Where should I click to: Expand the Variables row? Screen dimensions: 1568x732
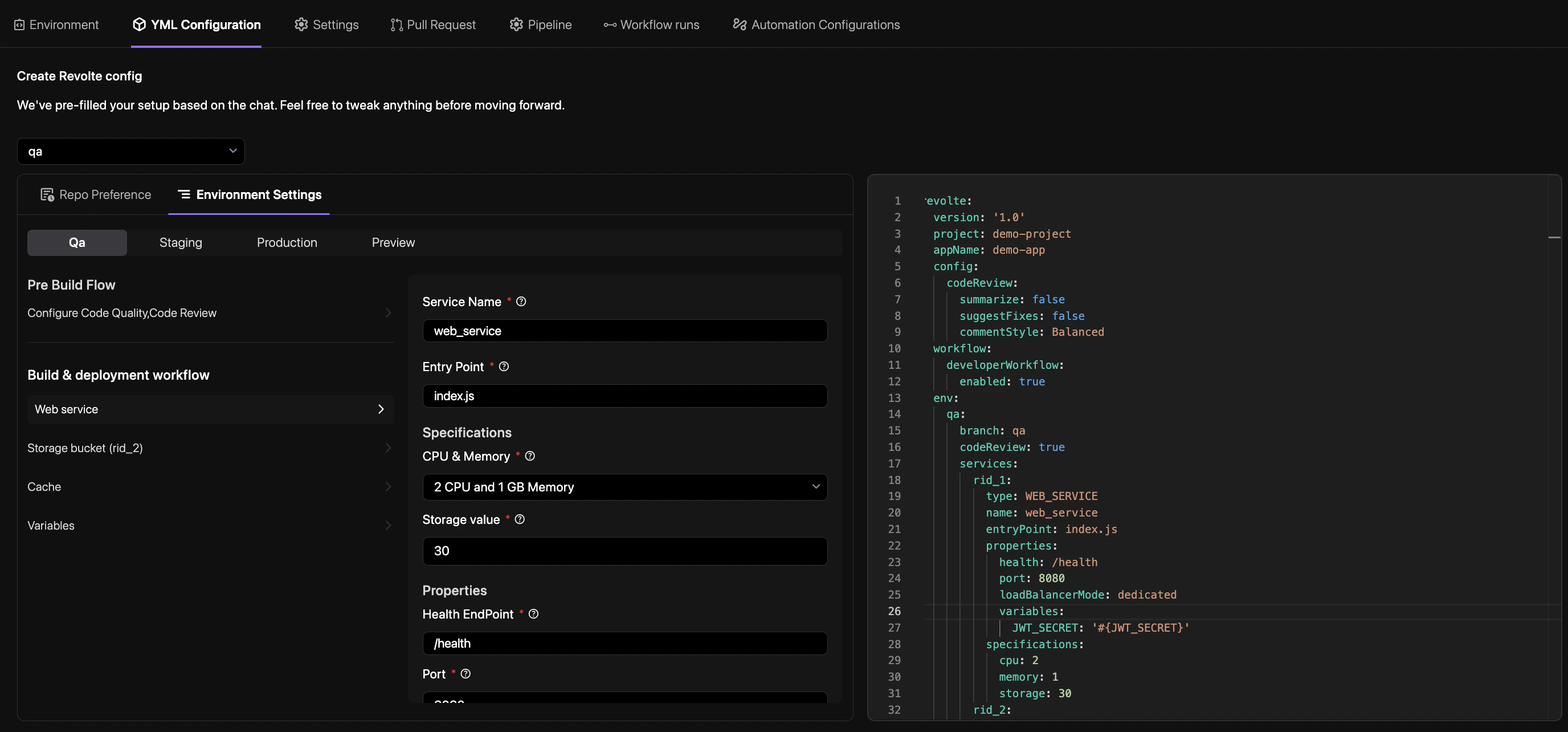pos(211,526)
